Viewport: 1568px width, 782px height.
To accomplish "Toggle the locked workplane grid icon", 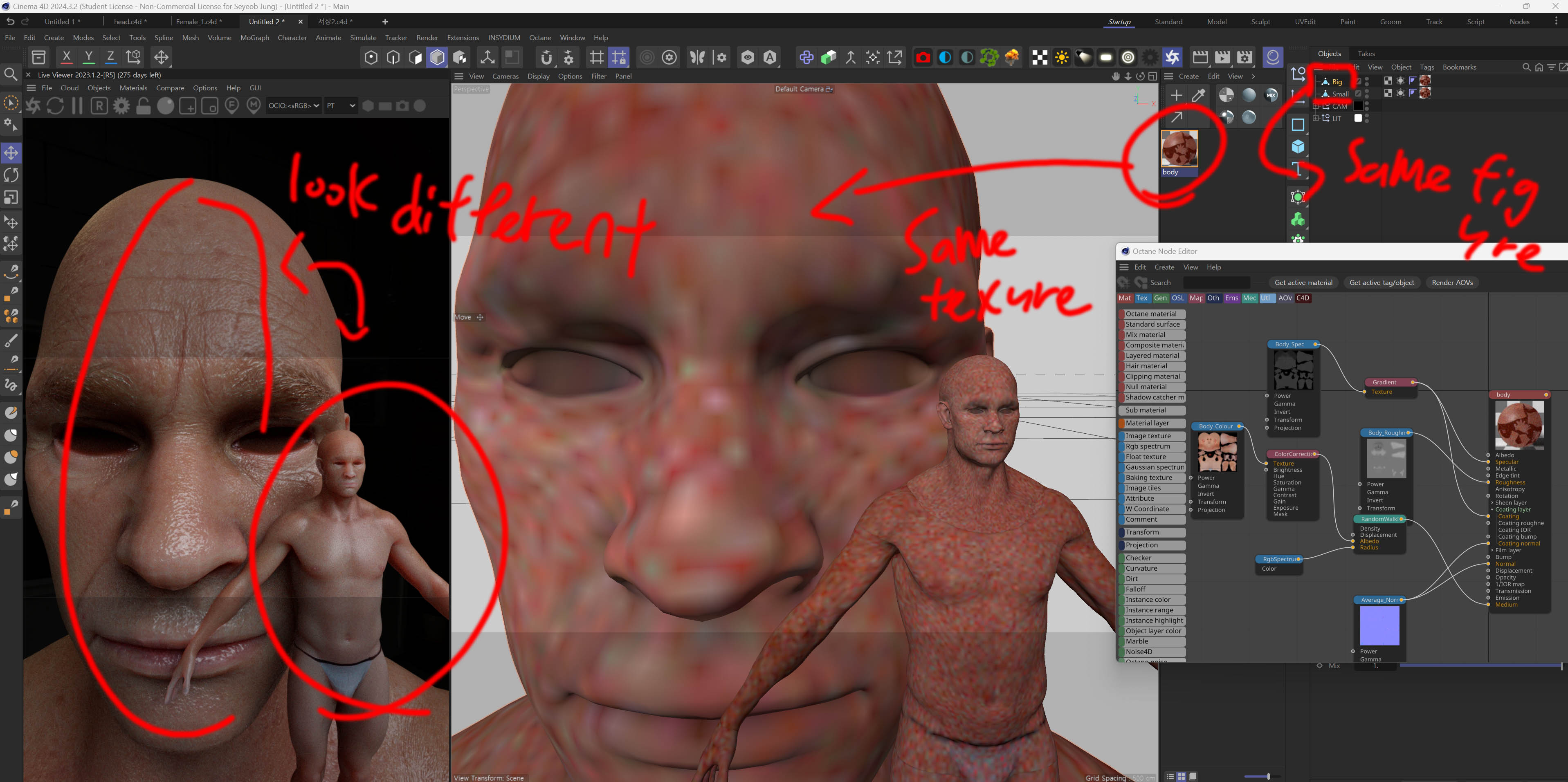I will [619, 57].
